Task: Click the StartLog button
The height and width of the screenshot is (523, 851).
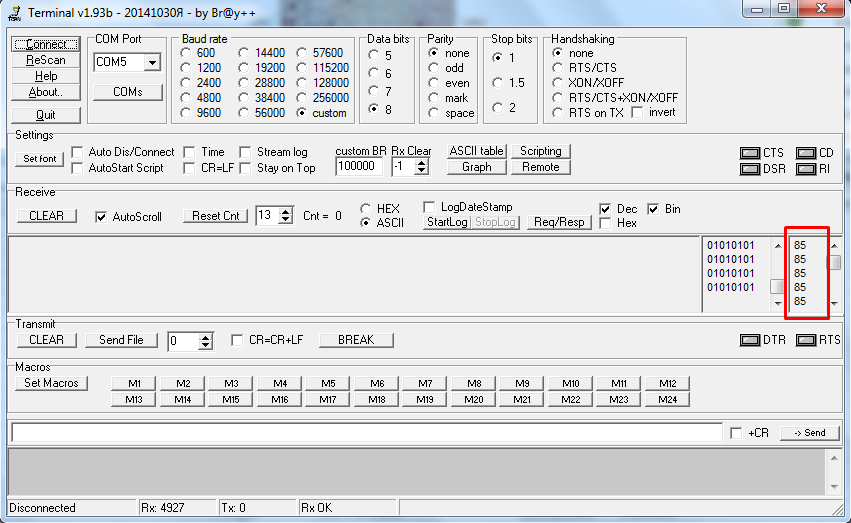Action: point(447,222)
